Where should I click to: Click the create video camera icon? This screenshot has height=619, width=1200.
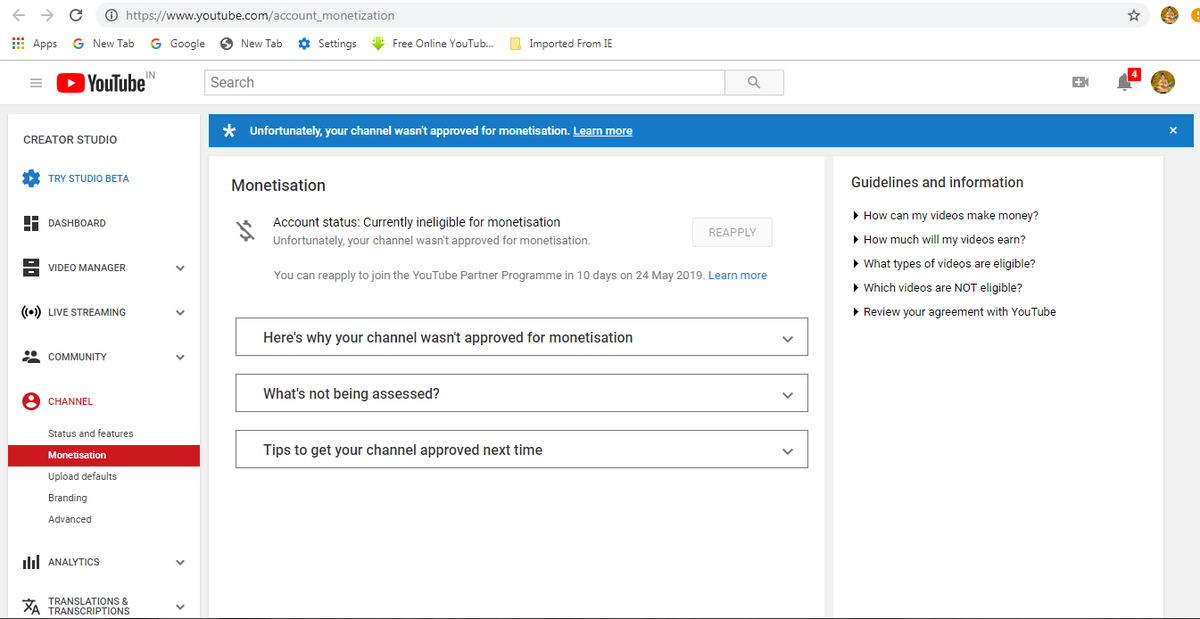(x=1080, y=82)
